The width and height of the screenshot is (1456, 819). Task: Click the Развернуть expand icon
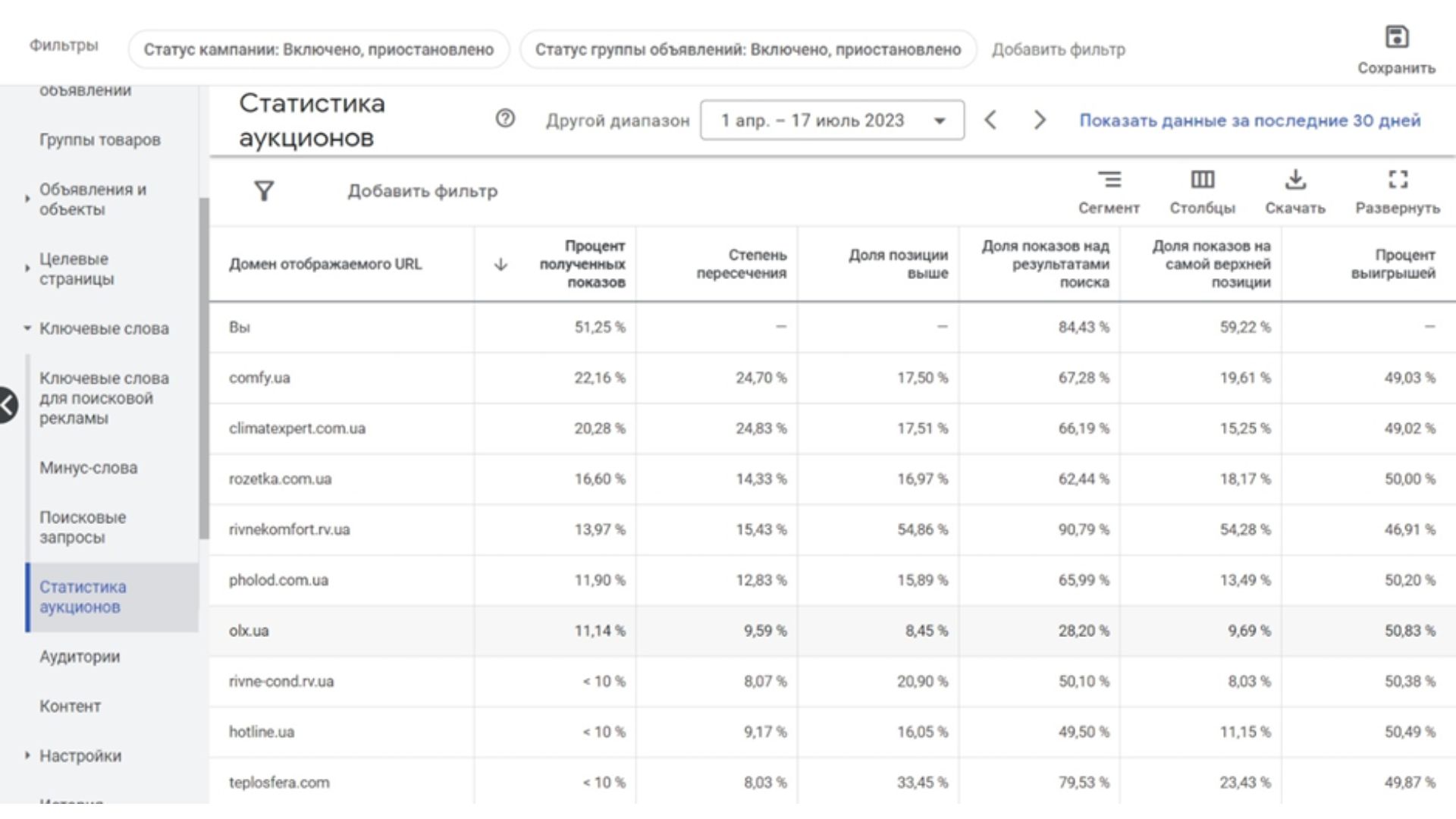(1398, 180)
